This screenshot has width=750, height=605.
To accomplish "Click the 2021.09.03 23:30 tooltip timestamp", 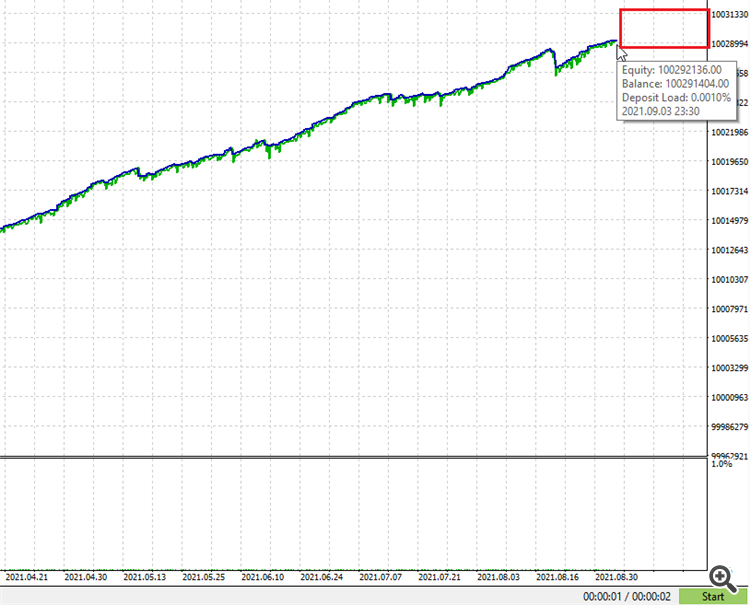I will 661,111.
